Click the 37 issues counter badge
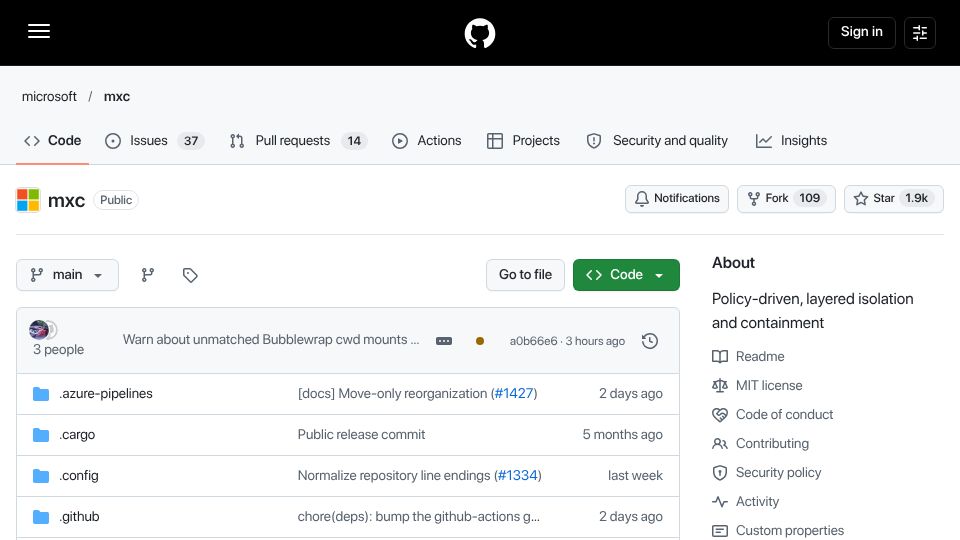 coord(191,141)
